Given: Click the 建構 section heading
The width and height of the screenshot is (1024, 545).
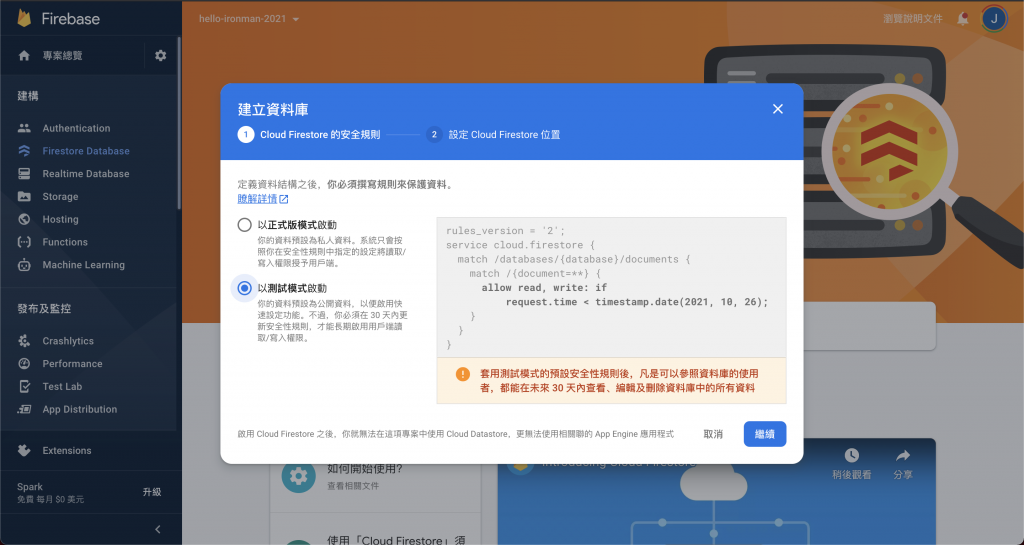Looking at the screenshot, I should pyautogui.click(x=28, y=96).
